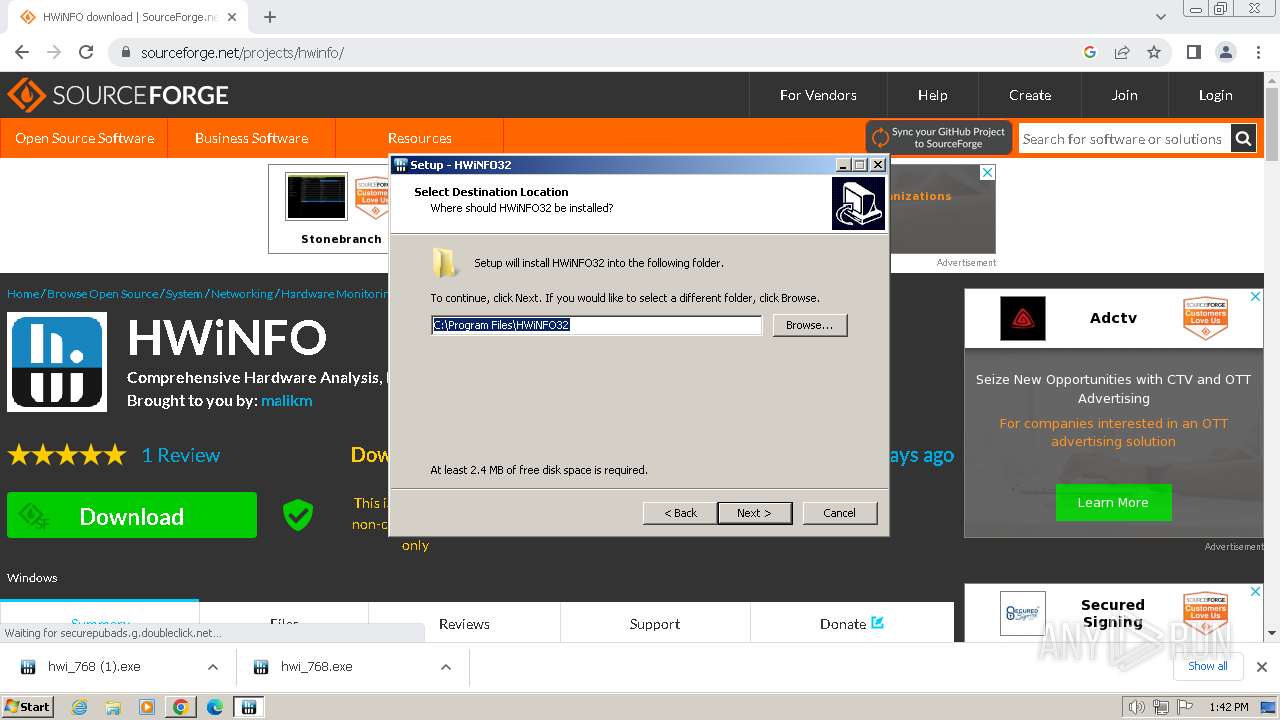The height and width of the screenshot is (720, 1280).
Task: Click the share page icon
Action: coord(1122,52)
